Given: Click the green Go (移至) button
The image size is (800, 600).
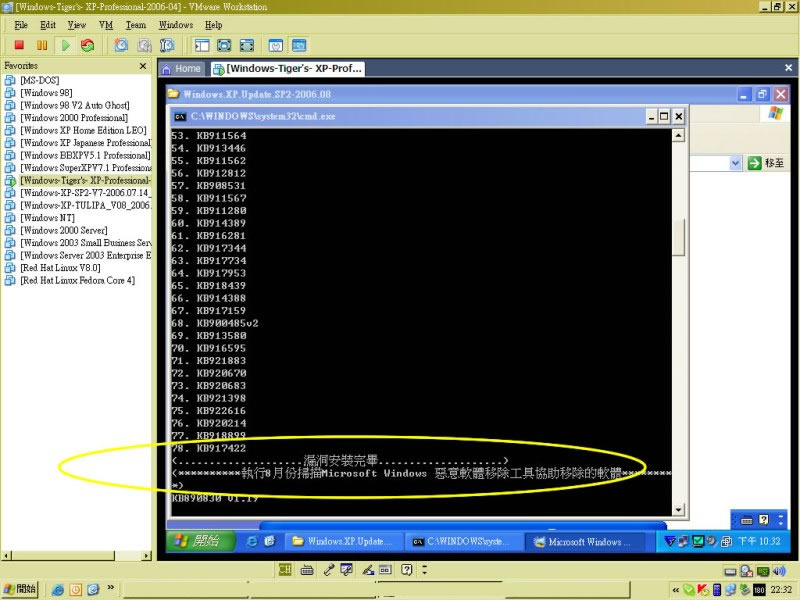Looking at the screenshot, I should tap(765, 163).
